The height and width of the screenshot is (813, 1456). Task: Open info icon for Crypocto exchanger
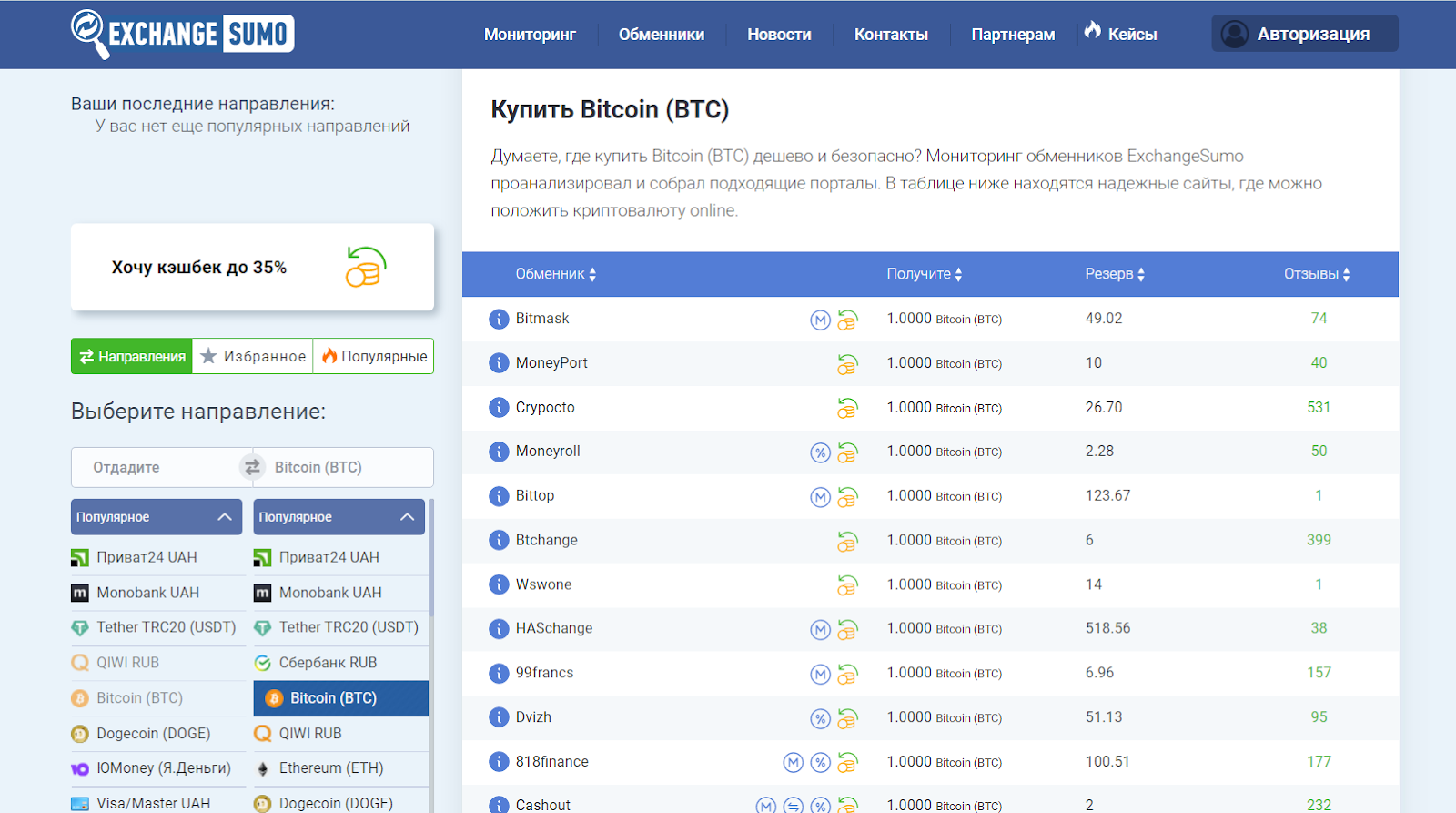point(499,407)
